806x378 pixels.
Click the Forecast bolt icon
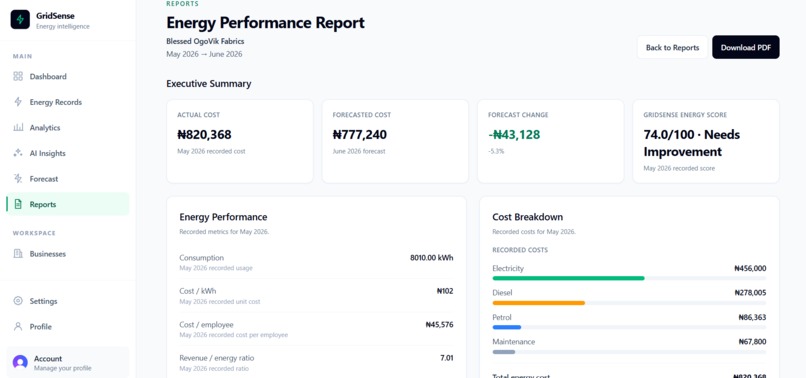click(x=18, y=179)
